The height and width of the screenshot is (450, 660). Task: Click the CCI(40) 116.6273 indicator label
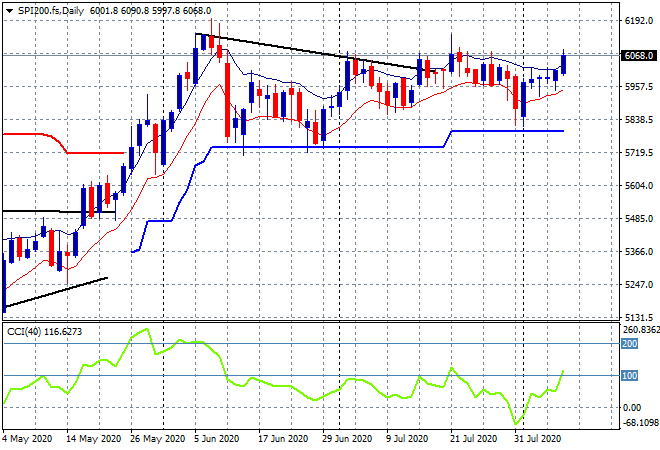coord(44,332)
